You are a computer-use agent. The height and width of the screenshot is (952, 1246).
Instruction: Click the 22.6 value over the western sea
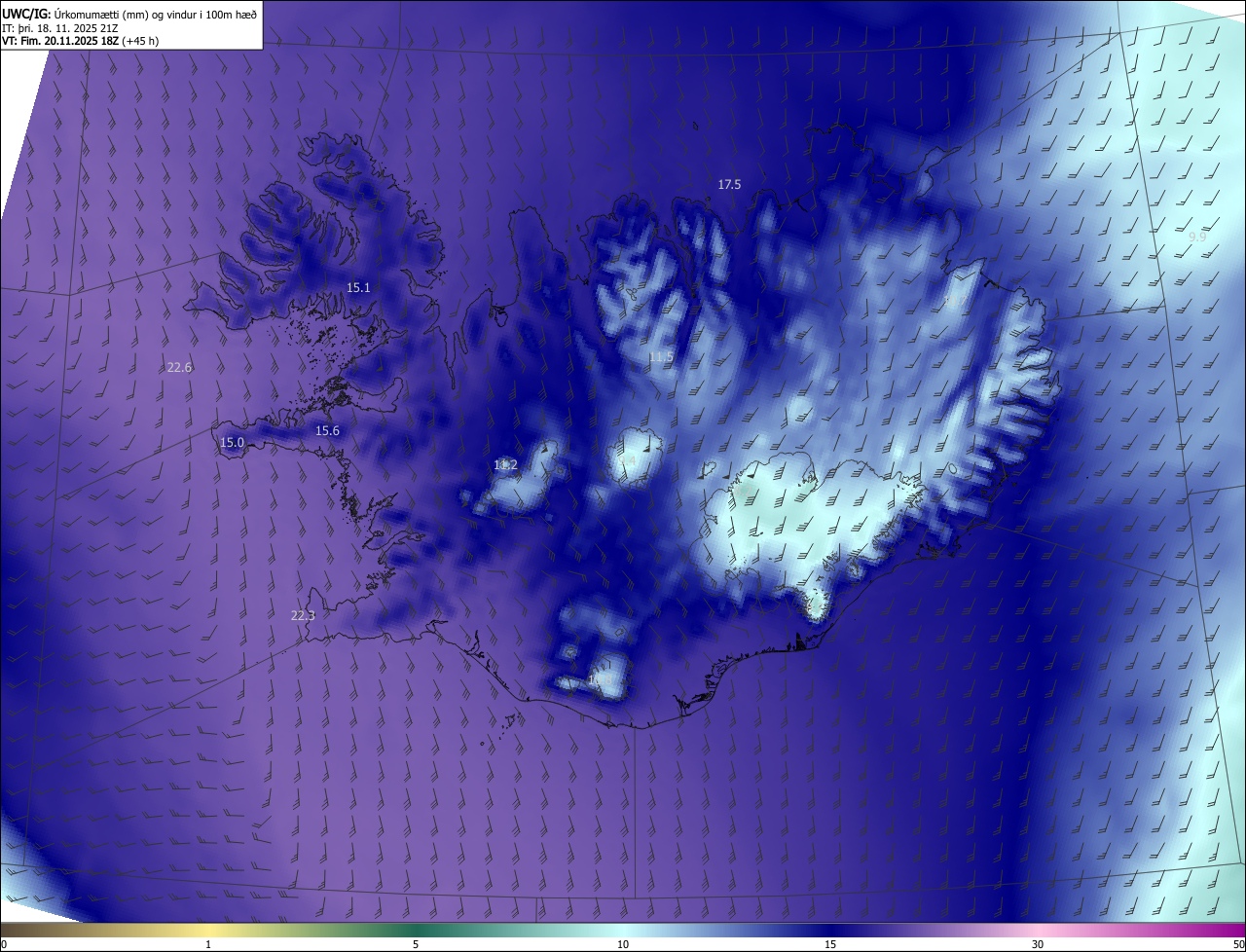(179, 367)
